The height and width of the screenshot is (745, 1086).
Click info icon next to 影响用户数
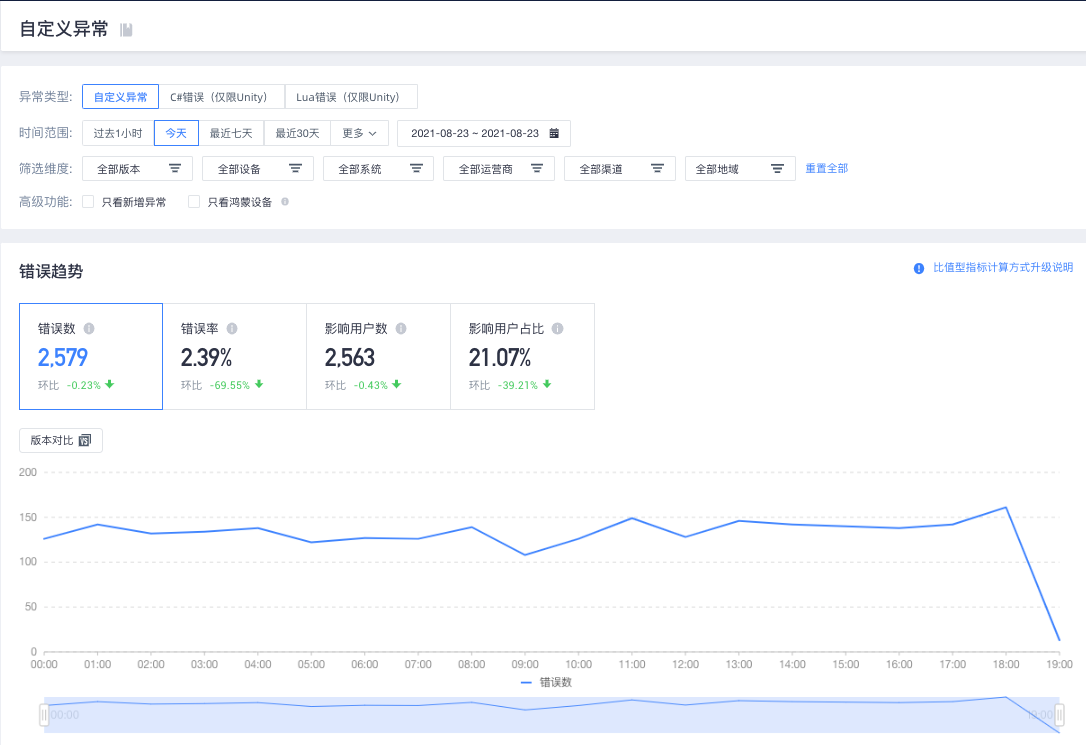pyautogui.click(x=401, y=329)
